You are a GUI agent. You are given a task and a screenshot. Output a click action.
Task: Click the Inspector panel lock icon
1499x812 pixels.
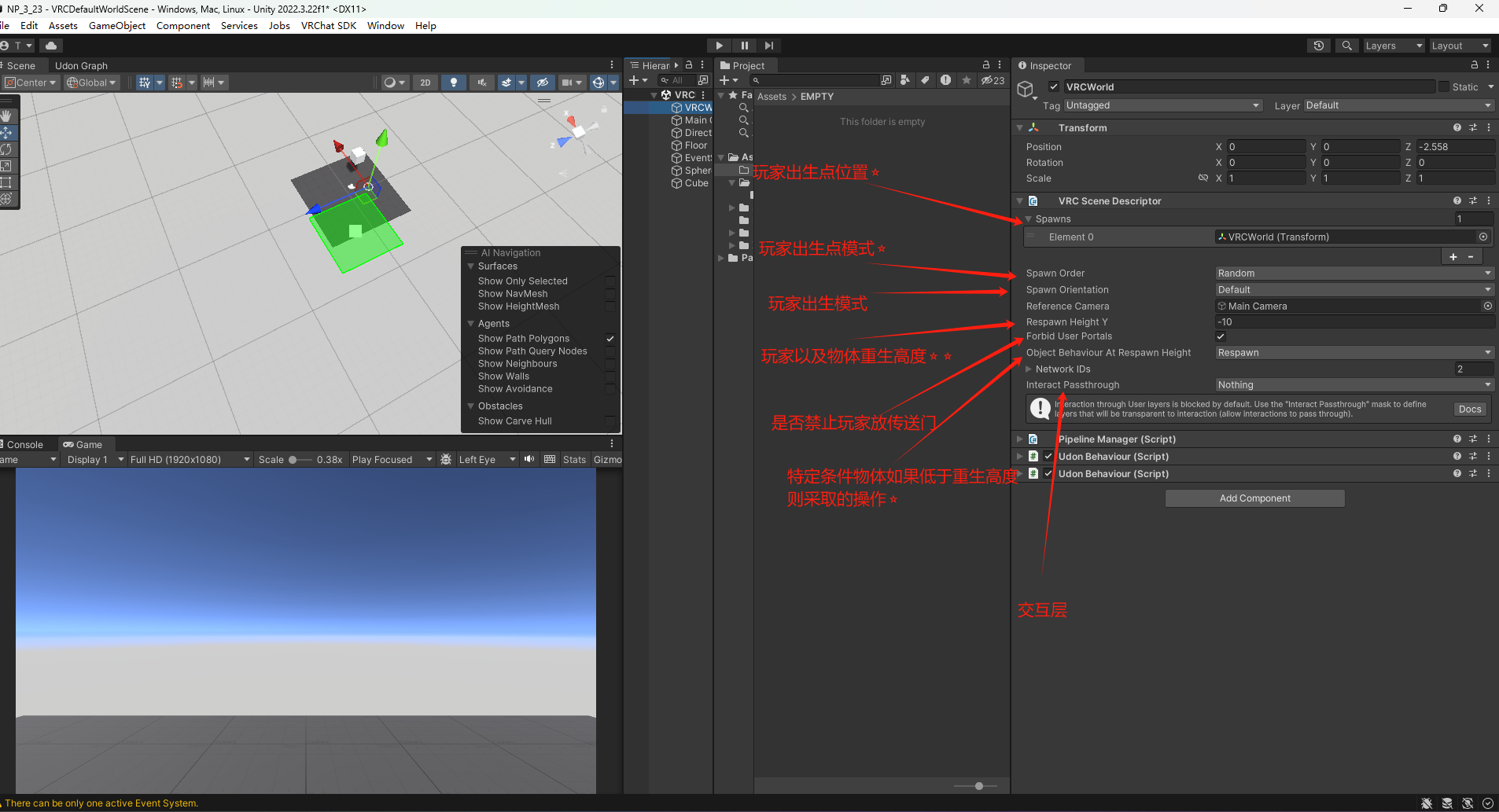point(1475,65)
